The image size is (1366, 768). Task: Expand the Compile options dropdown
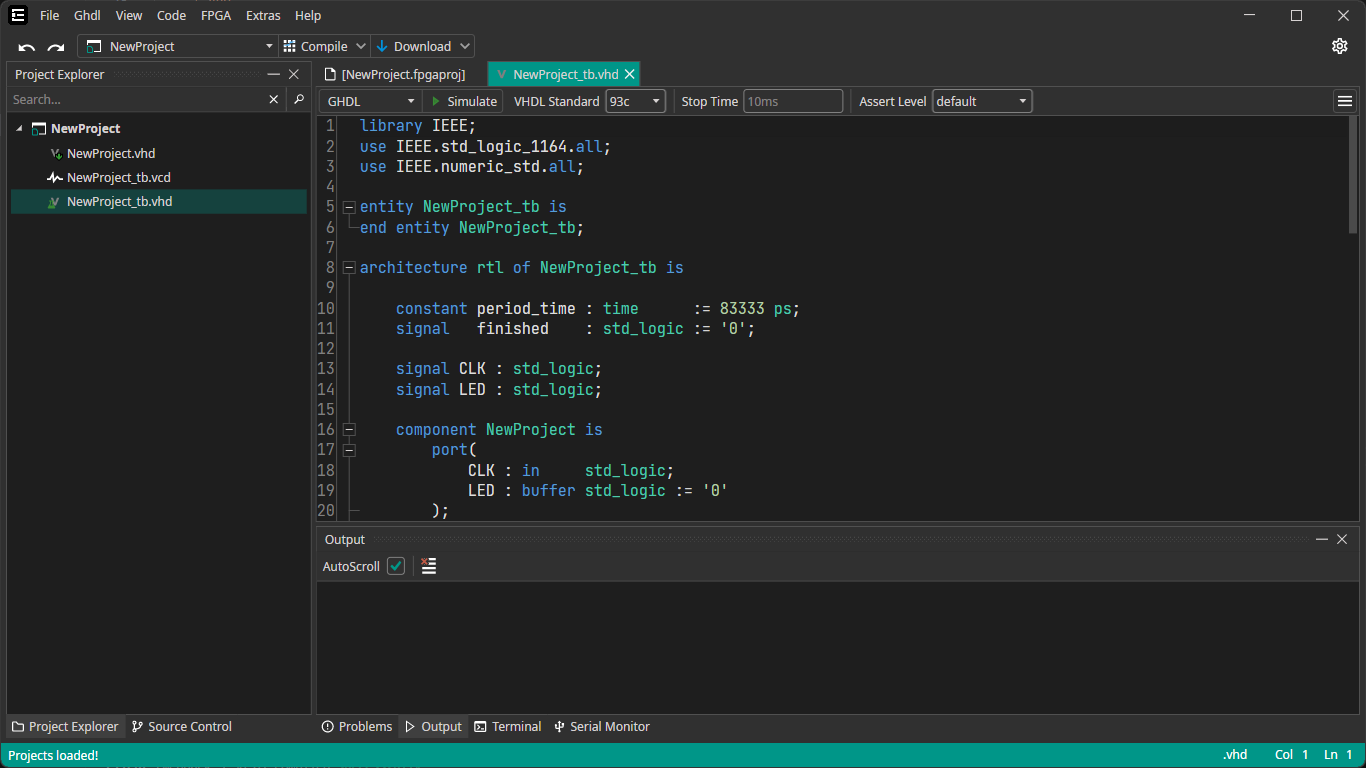pos(360,45)
